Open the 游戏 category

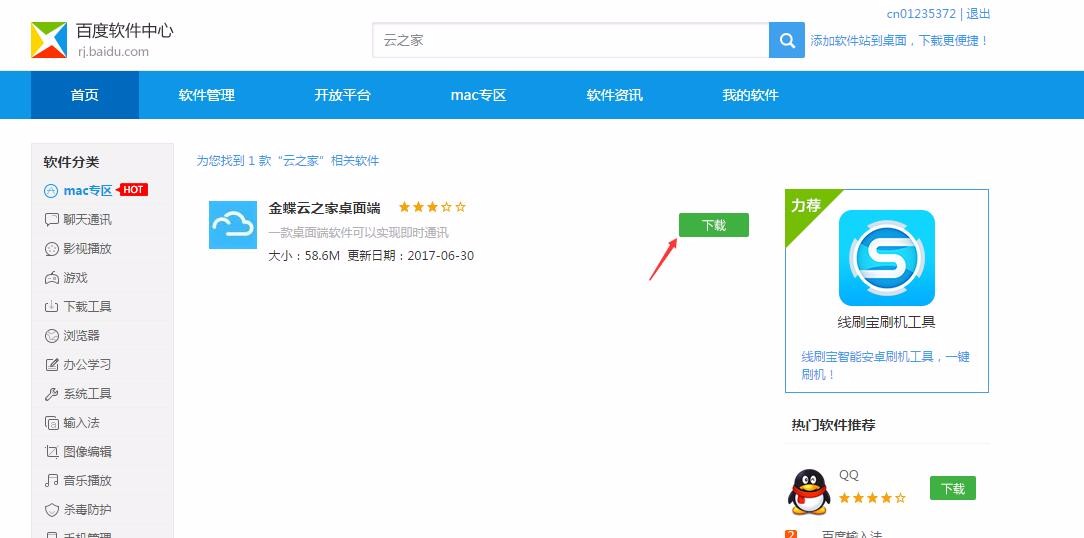(75, 278)
